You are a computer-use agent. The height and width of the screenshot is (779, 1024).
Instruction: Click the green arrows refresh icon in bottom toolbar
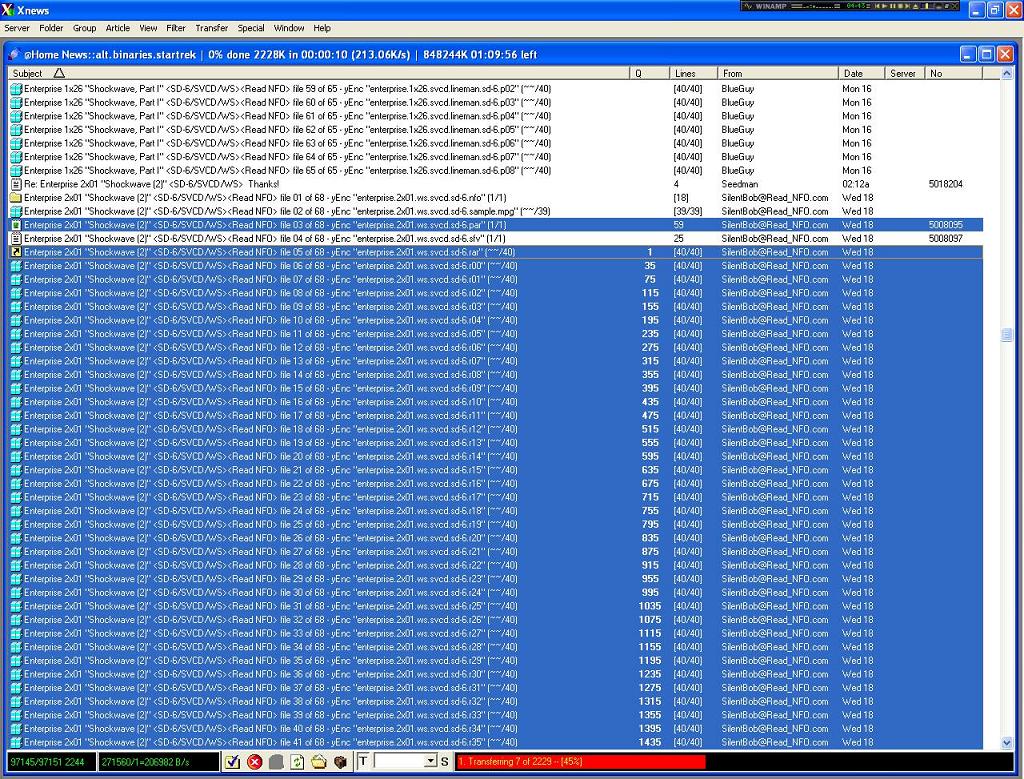click(x=297, y=761)
